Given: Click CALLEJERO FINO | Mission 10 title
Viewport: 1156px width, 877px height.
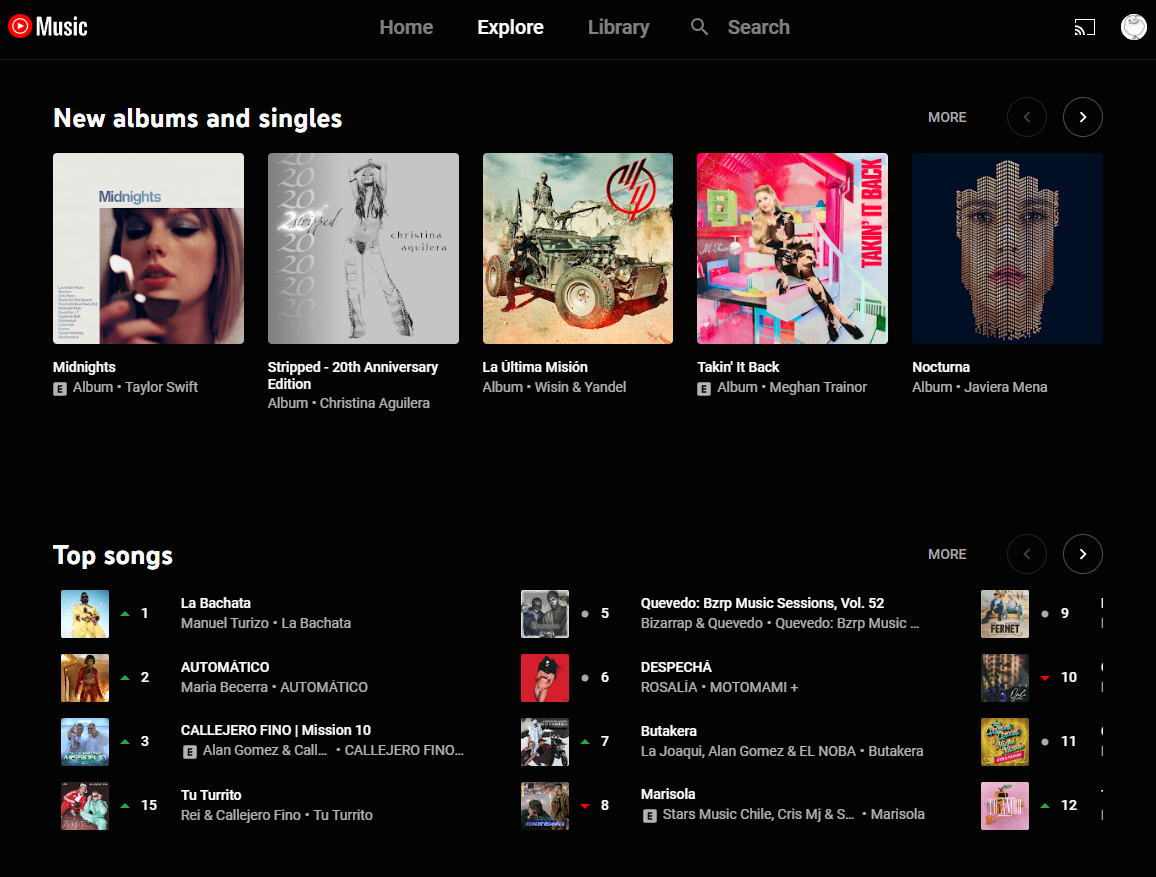Looking at the screenshot, I should [276, 730].
